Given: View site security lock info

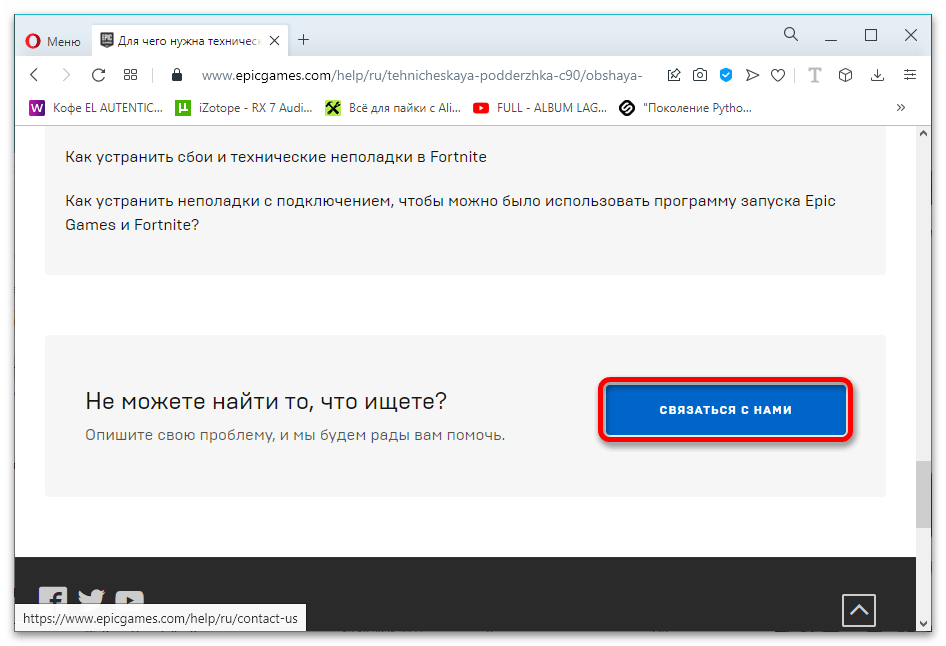Looking at the screenshot, I should 177,75.
